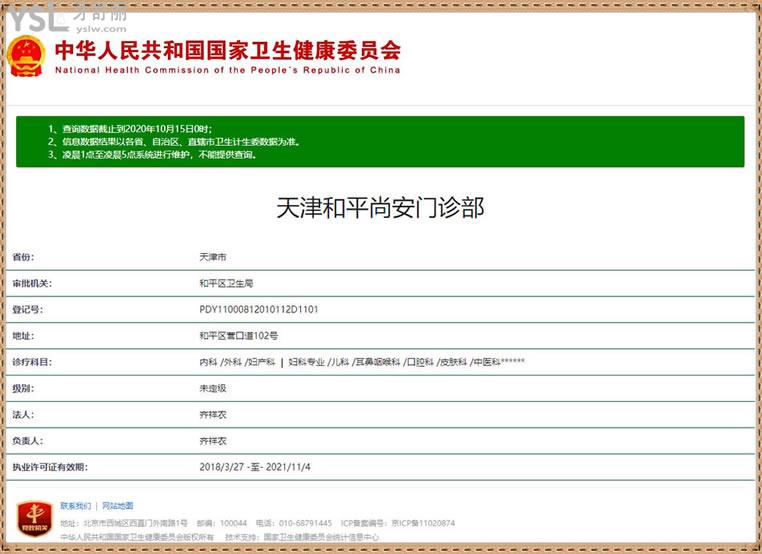Select the 级别 label
This screenshot has width=762, height=554.
pos(23,388)
